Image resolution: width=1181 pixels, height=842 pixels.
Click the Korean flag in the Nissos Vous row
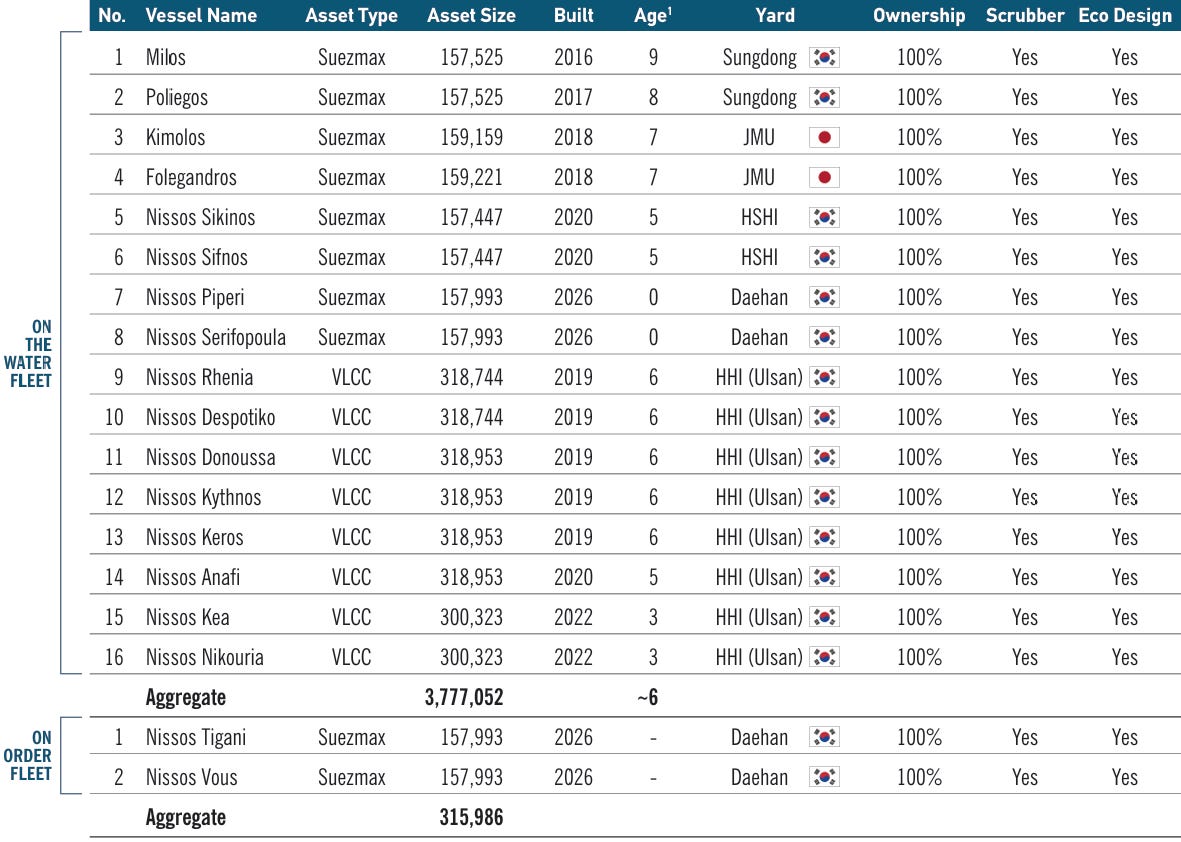click(824, 776)
